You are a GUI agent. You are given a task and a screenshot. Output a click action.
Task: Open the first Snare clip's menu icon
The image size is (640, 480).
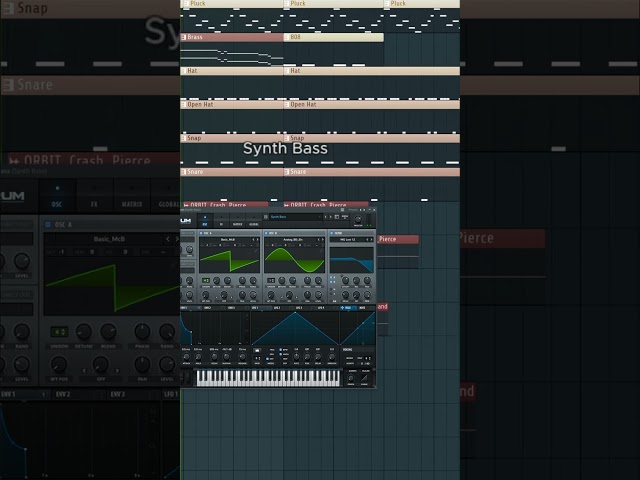pos(184,172)
